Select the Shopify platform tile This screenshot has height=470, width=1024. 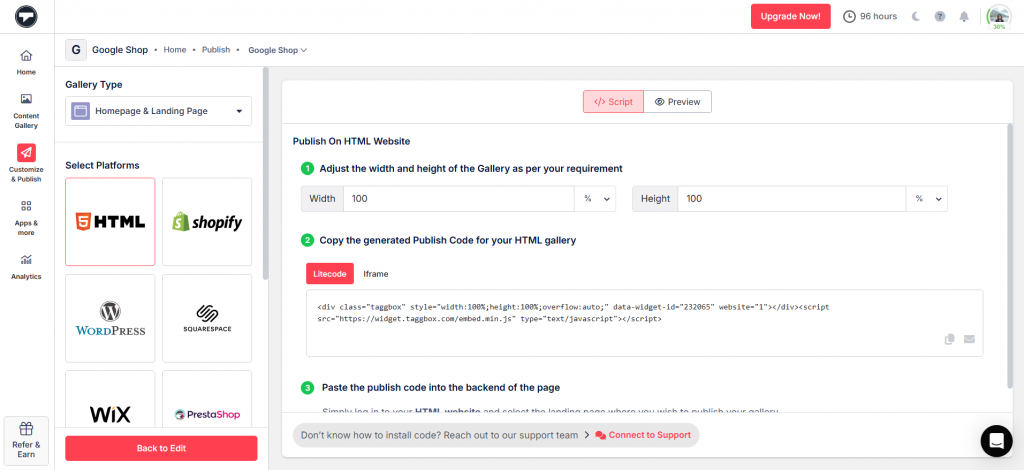[x=207, y=222]
